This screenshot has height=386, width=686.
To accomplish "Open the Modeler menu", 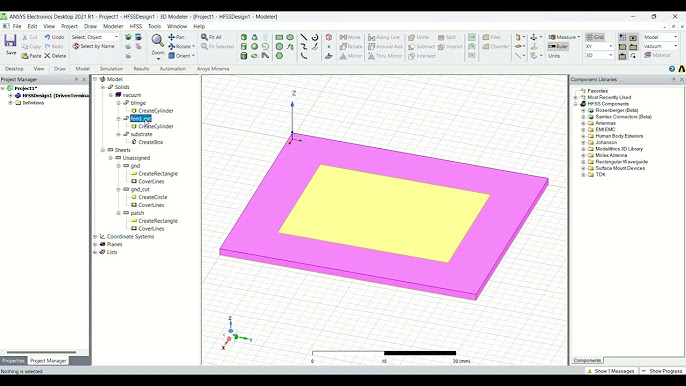I will [x=113, y=26].
